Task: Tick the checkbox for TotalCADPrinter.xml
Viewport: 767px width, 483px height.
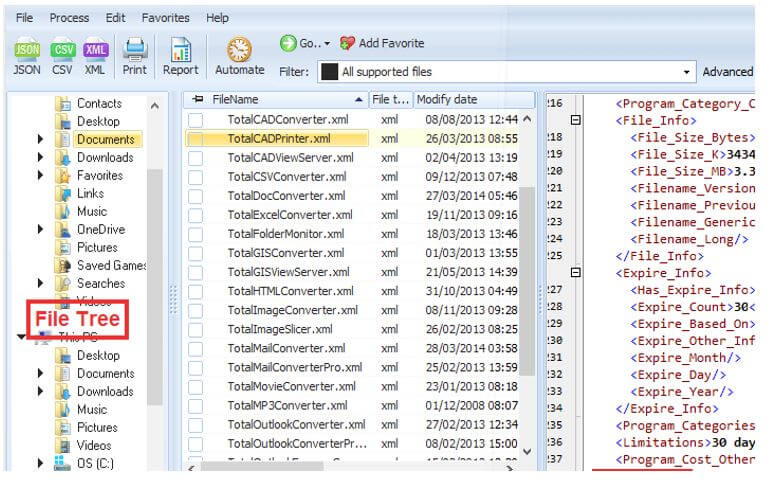Action: coord(196,139)
